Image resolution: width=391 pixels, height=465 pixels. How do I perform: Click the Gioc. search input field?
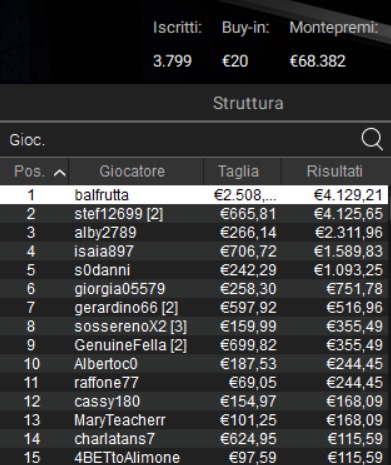coord(180,140)
